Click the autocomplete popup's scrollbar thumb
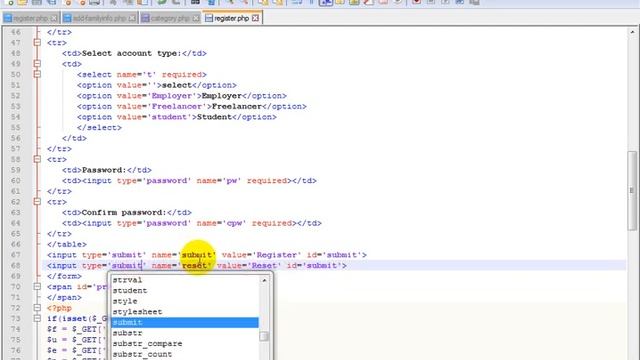Viewport: 640px width, 360px height. tap(264, 336)
